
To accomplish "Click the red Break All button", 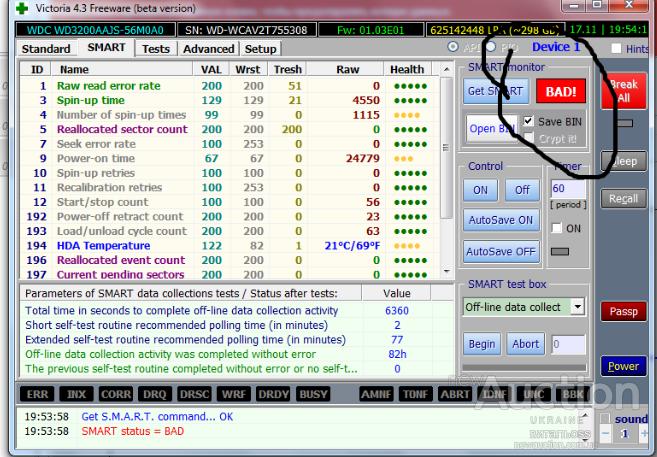I will click(x=623, y=91).
